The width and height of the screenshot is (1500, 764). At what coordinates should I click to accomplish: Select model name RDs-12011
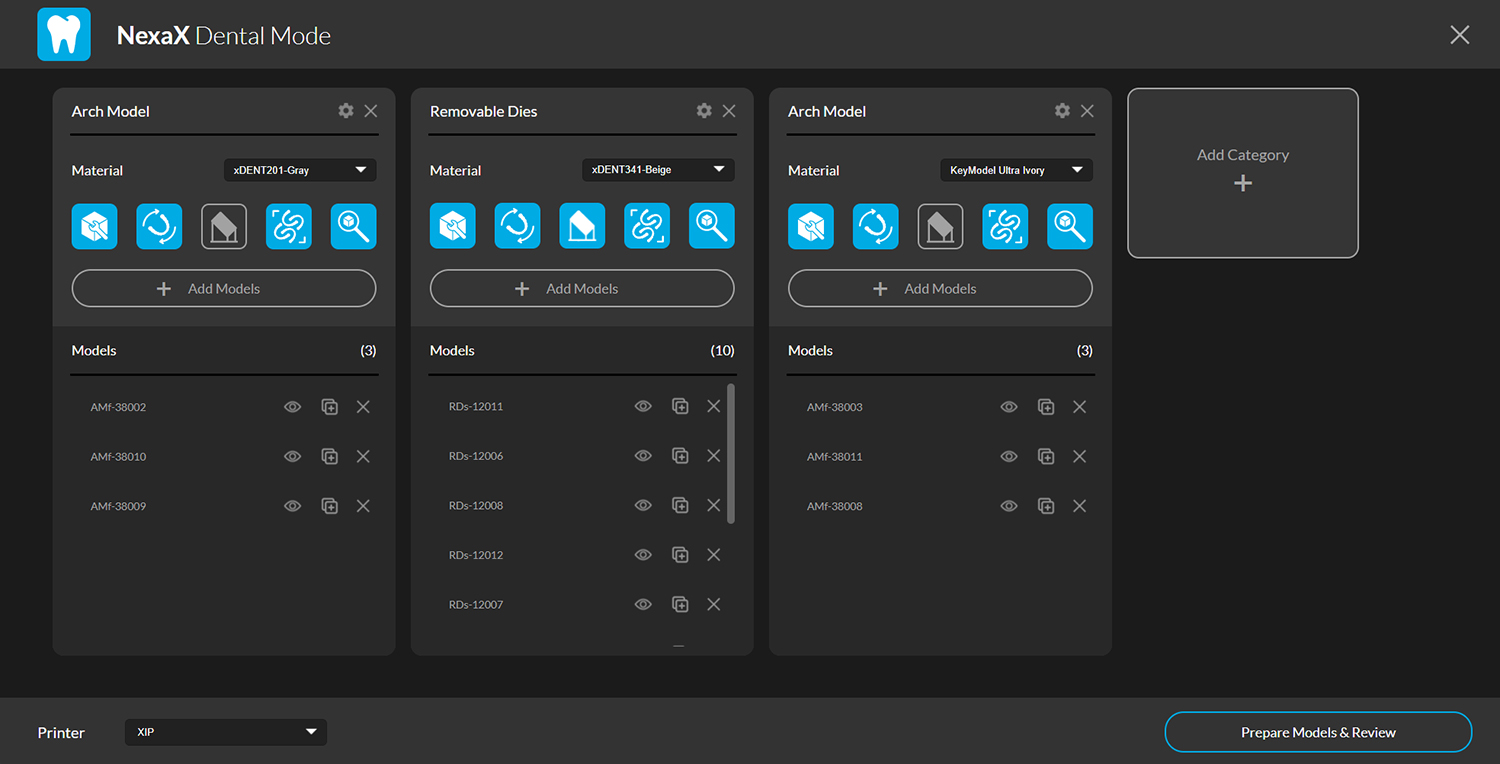476,406
